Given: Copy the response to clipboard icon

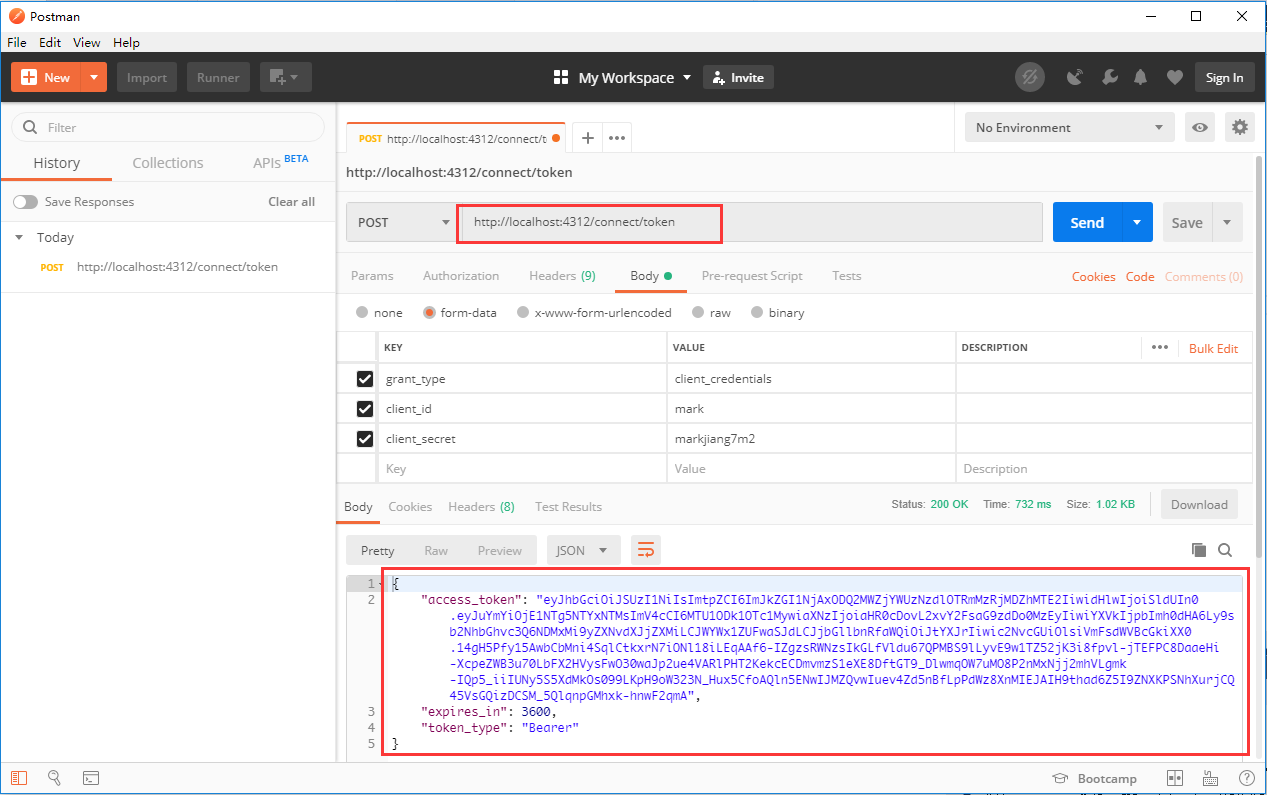Looking at the screenshot, I should coord(1199,550).
